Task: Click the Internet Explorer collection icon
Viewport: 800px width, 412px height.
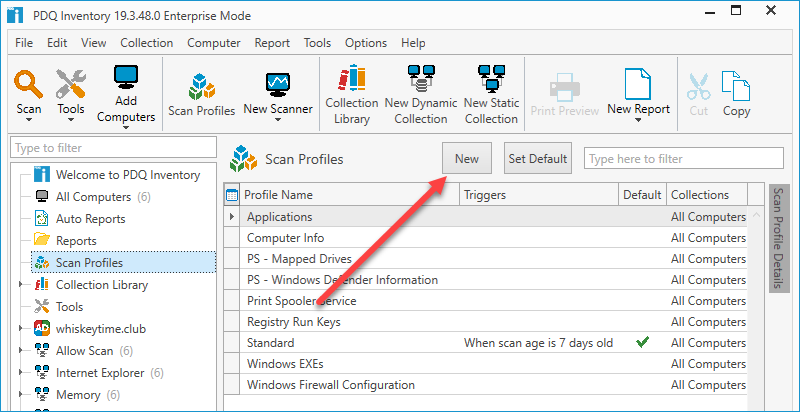Action: pyautogui.click(x=41, y=373)
